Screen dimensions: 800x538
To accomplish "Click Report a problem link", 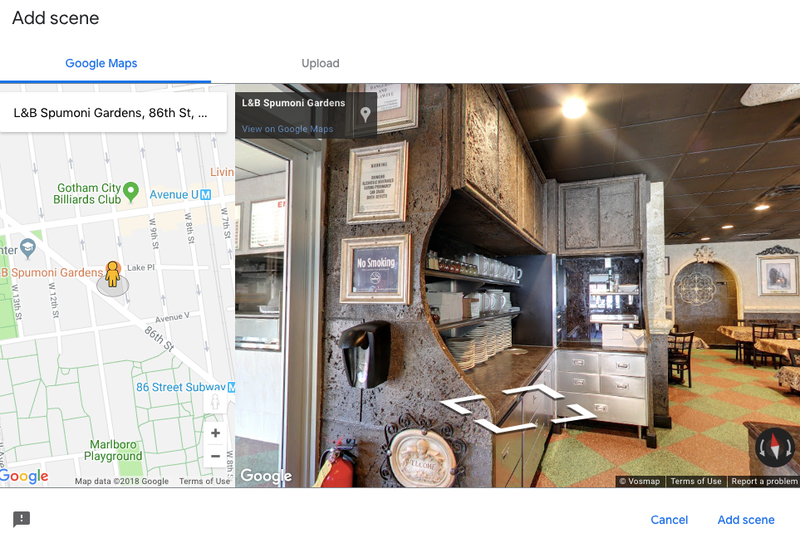I will coord(764,481).
